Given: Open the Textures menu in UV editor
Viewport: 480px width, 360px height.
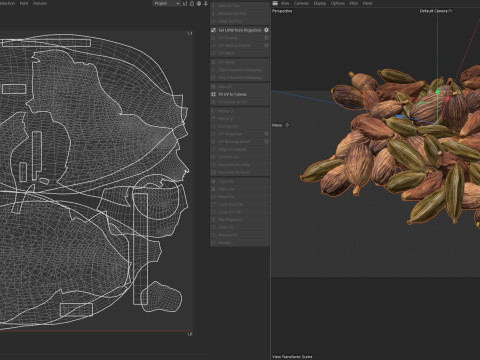Looking at the screenshot, I should [x=40, y=3].
